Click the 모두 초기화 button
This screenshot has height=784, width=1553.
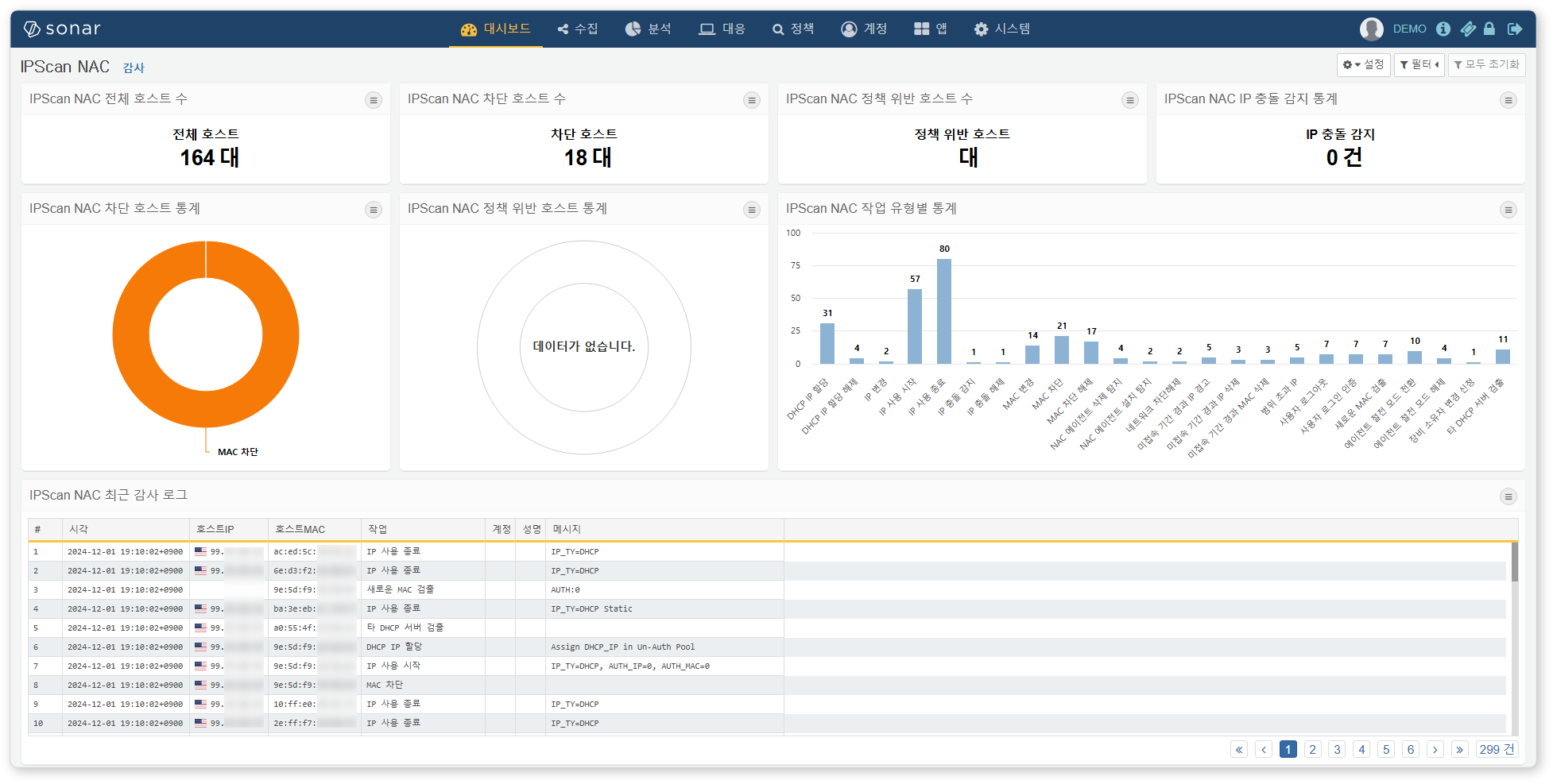point(1486,65)
